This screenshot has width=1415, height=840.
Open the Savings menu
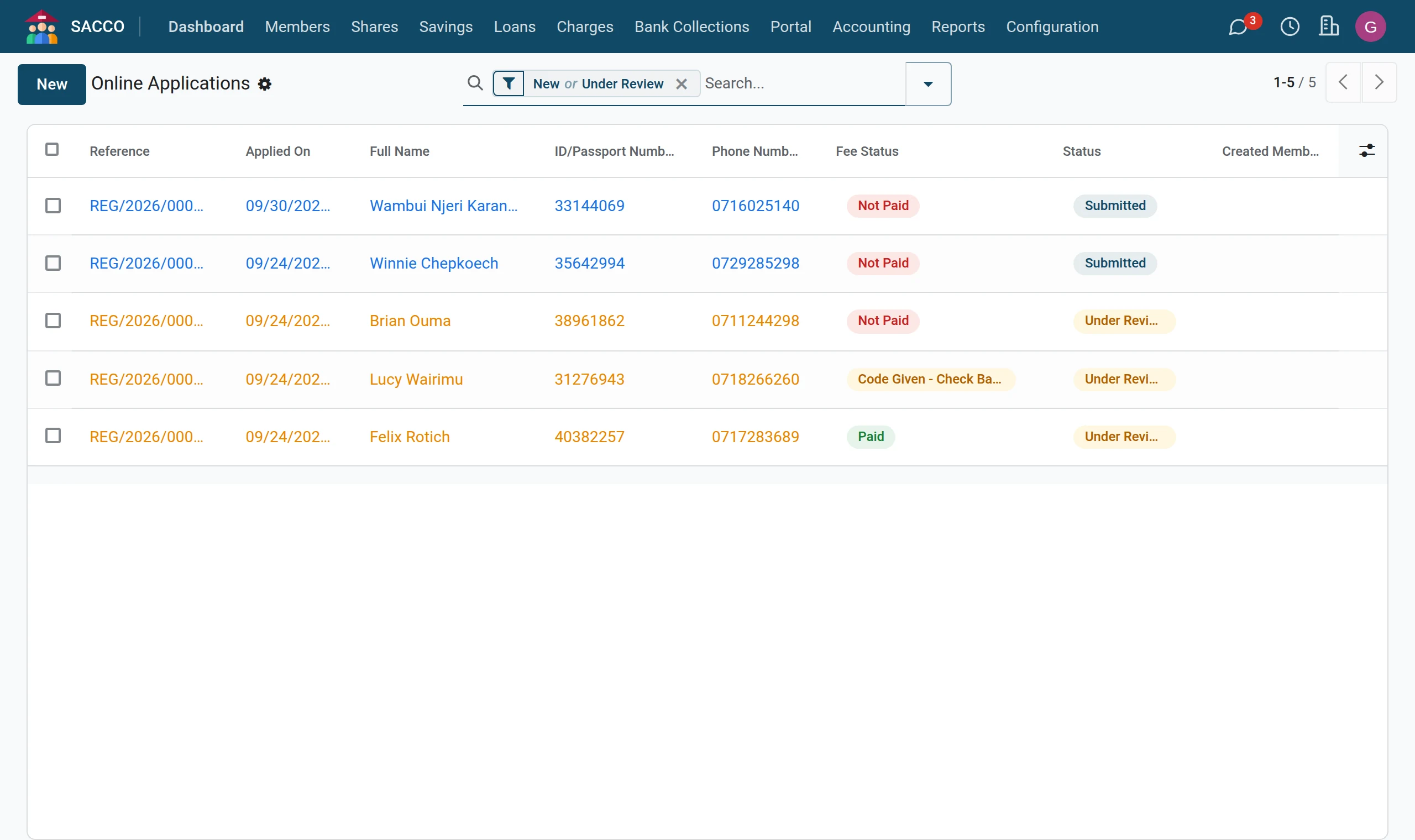click(x=446, y=27)
